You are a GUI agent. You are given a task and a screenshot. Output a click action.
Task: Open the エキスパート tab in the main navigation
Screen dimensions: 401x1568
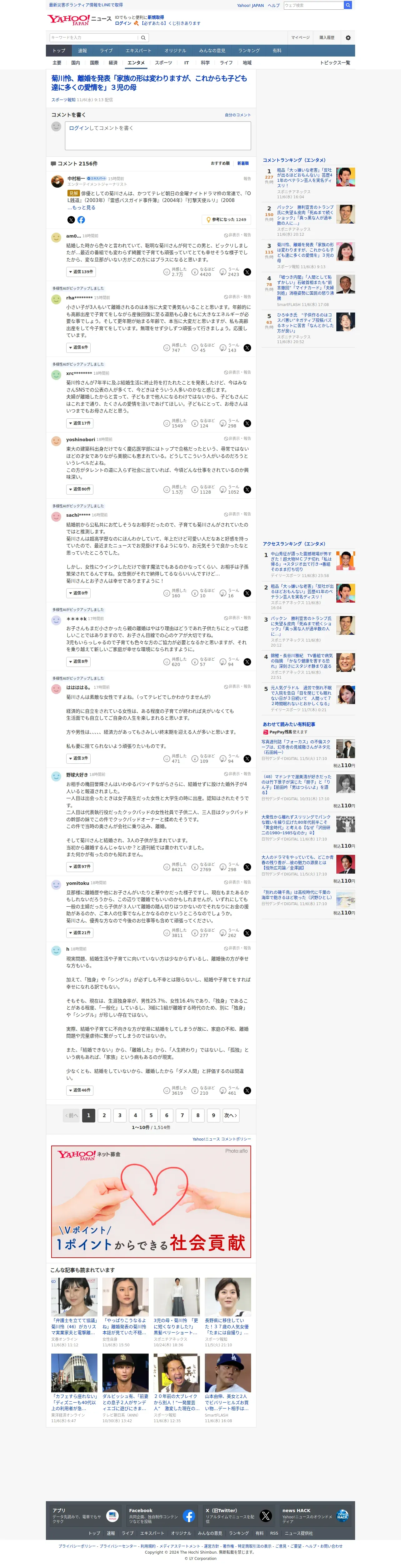[139, 51]
